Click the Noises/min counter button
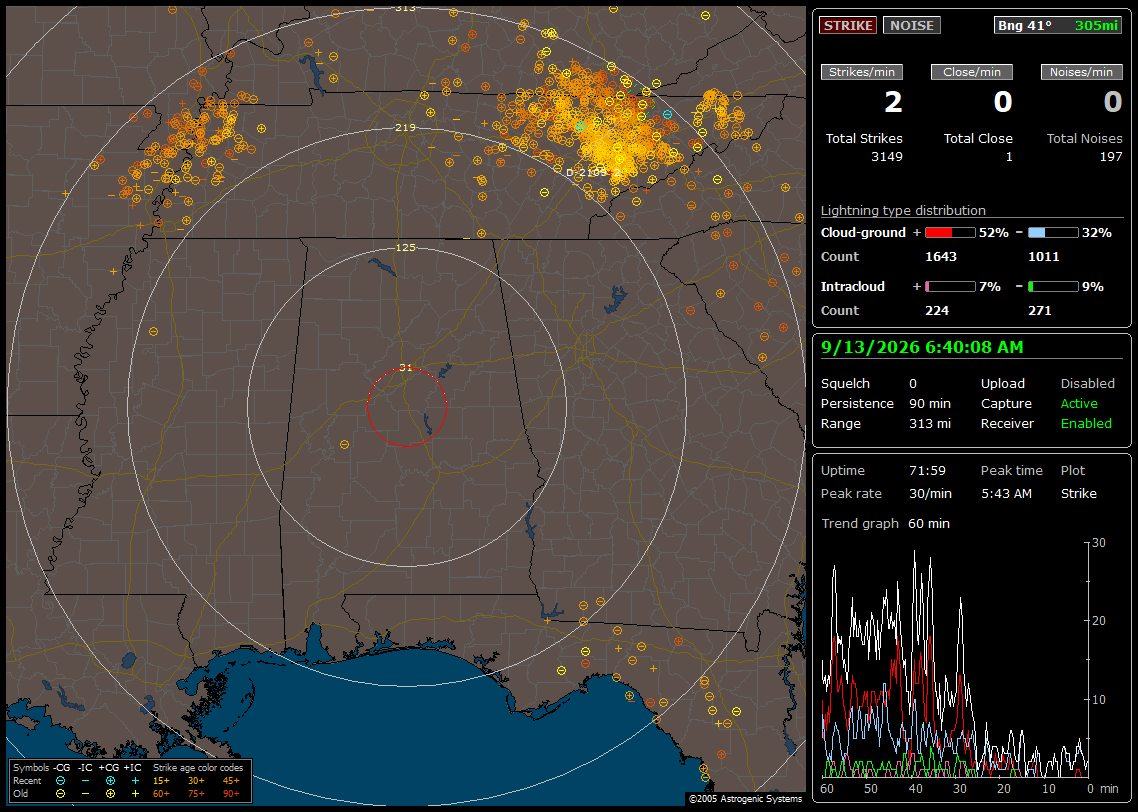1138x812 pixels. tap(1081, 72)
